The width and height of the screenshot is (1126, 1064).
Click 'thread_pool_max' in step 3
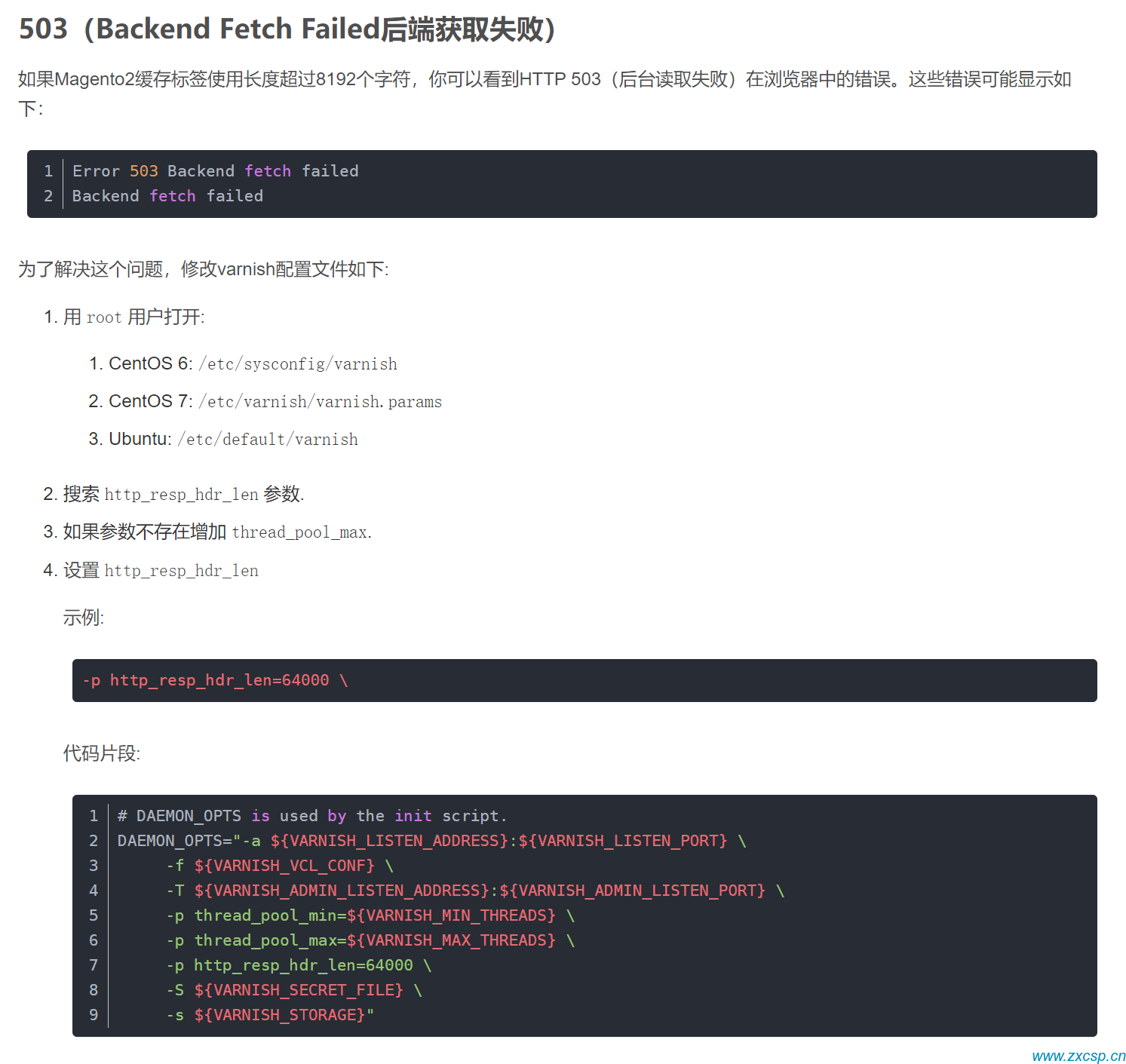pyautogui.click(x=299, y=532)
